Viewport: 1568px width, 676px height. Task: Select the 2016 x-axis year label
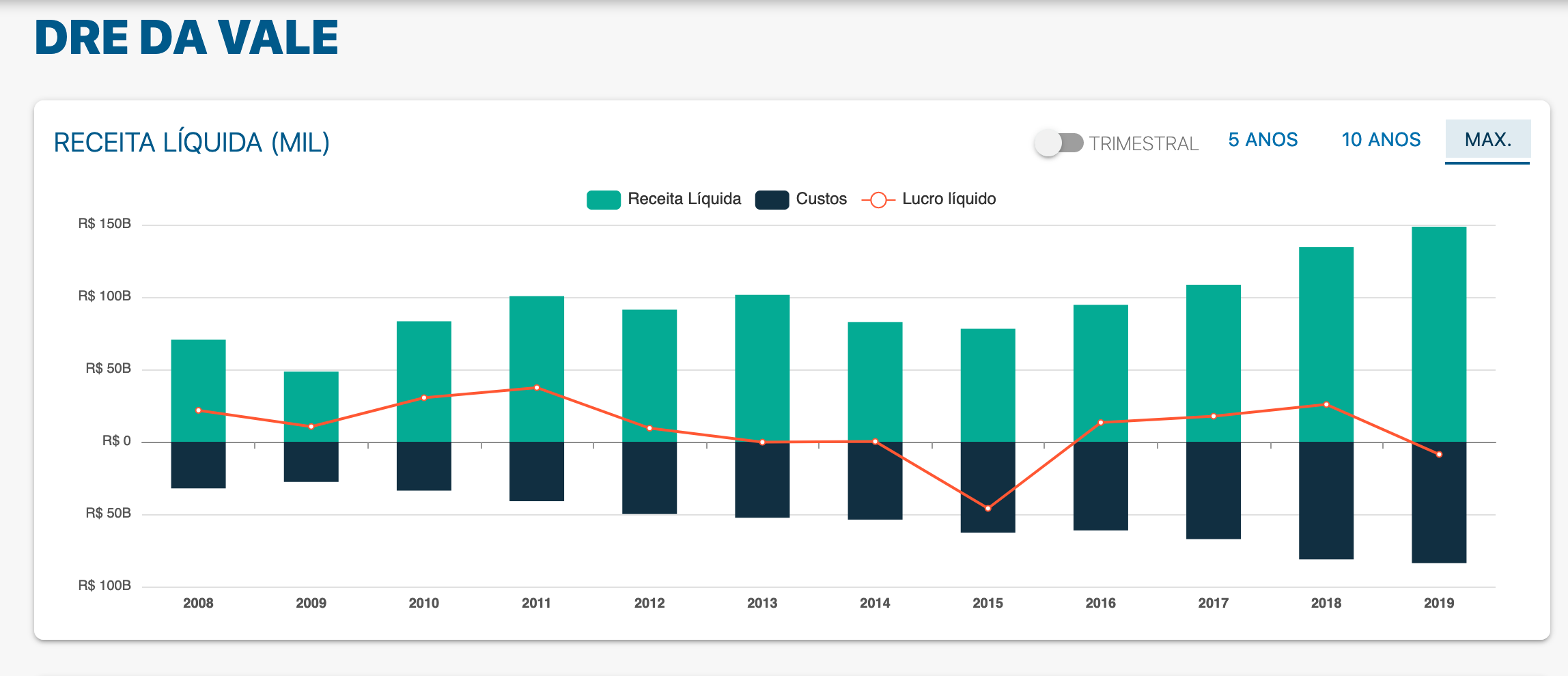(1101, 603)
